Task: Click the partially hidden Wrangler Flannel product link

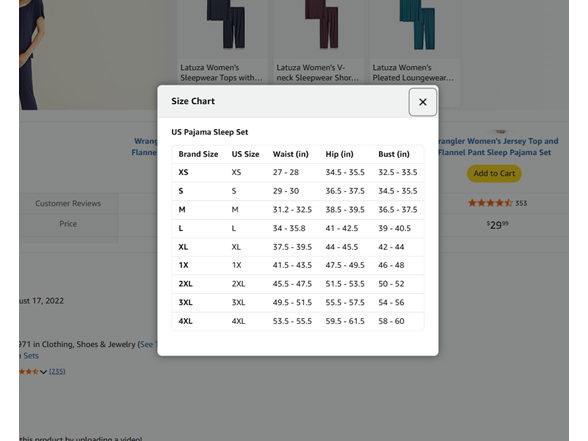Action: pos(145,147)
